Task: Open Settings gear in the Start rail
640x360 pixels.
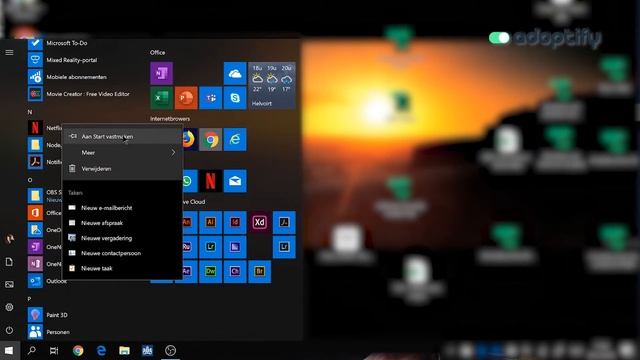Action: 9,307
